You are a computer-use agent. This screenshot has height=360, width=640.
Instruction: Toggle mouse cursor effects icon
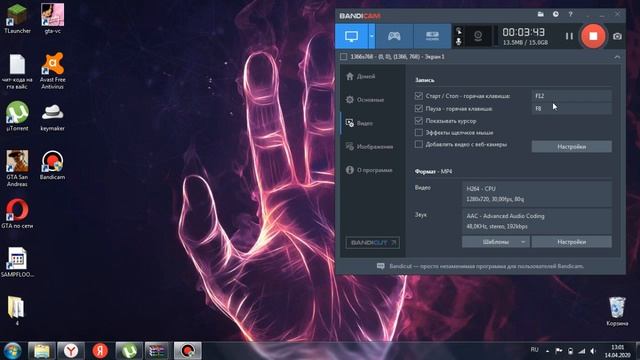click(459, 31)
